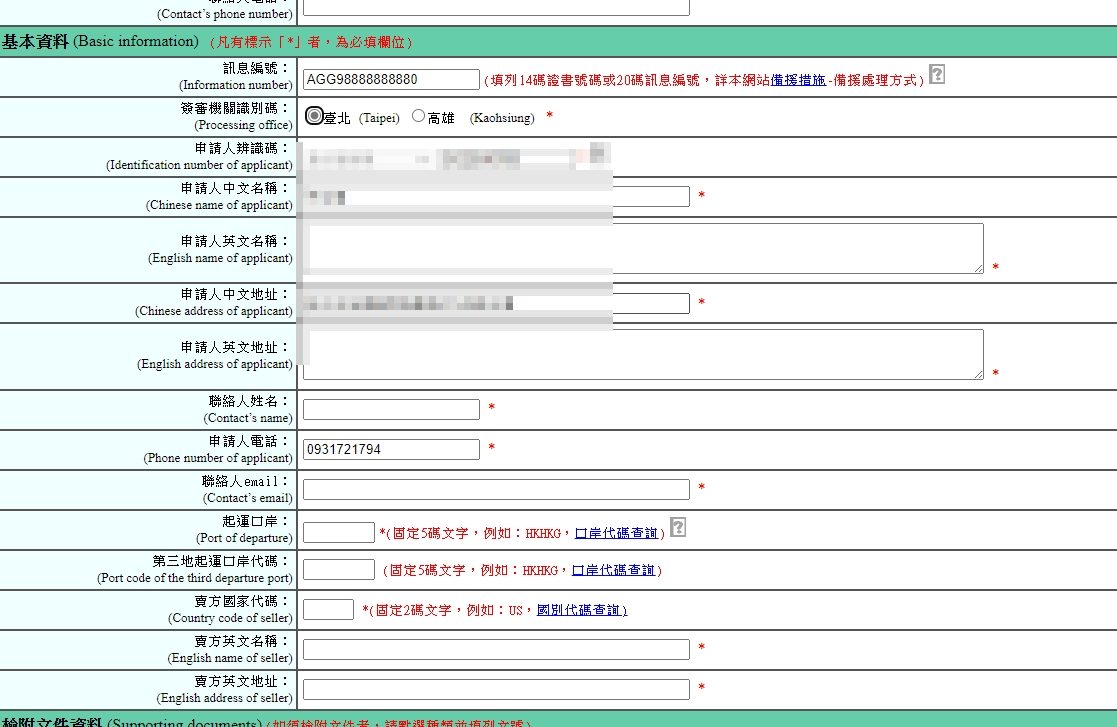The image size is (1117, 727).
Task: Select the Taipei processing office radio
Action: (x=314, y=115)
